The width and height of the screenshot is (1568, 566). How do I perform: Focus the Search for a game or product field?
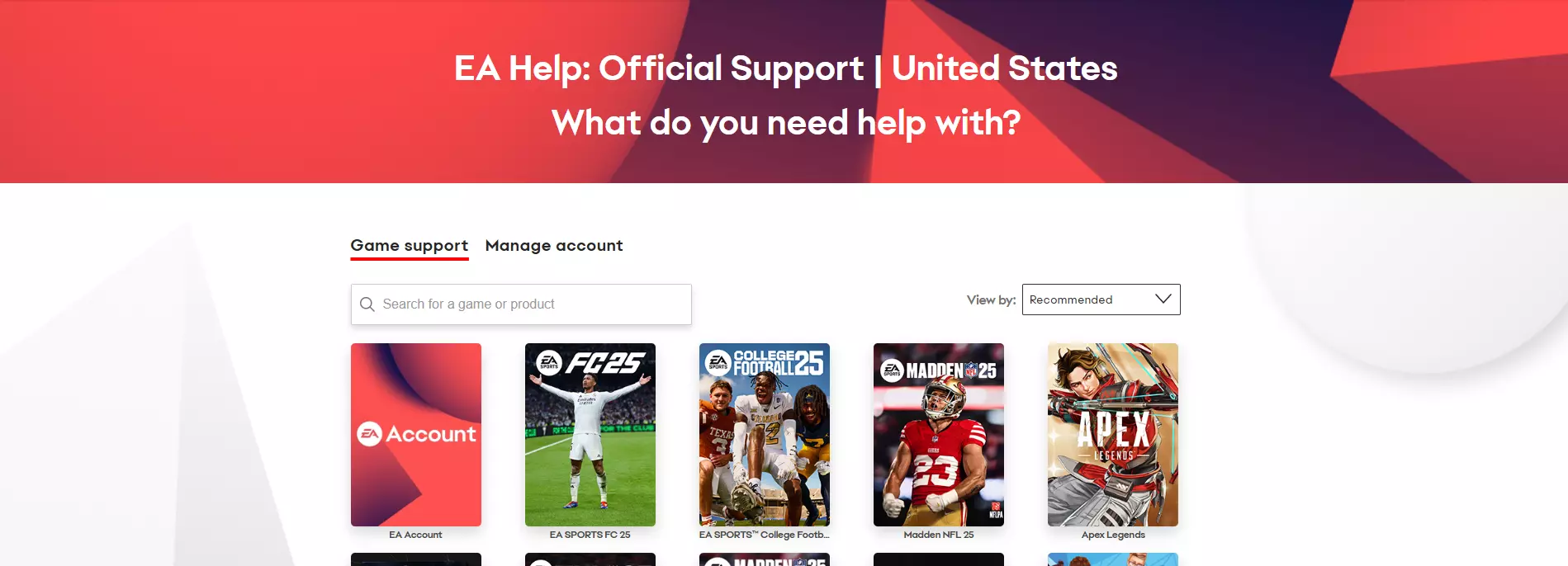pos(521,304)
